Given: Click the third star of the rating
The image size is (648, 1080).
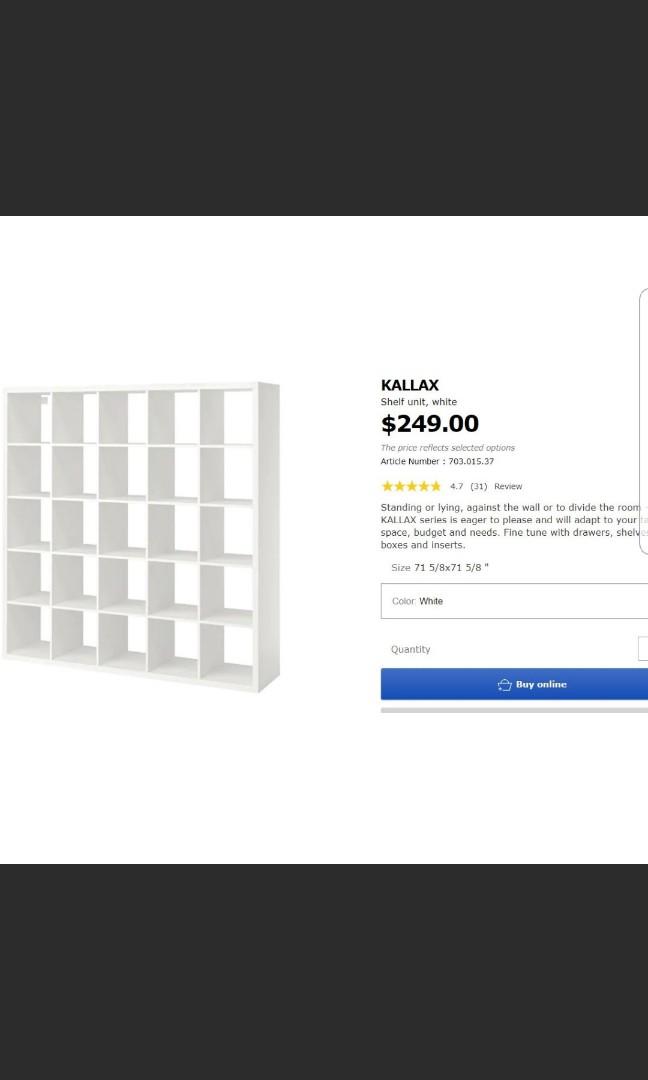Looking at the screenshot, I should (411, 486).
